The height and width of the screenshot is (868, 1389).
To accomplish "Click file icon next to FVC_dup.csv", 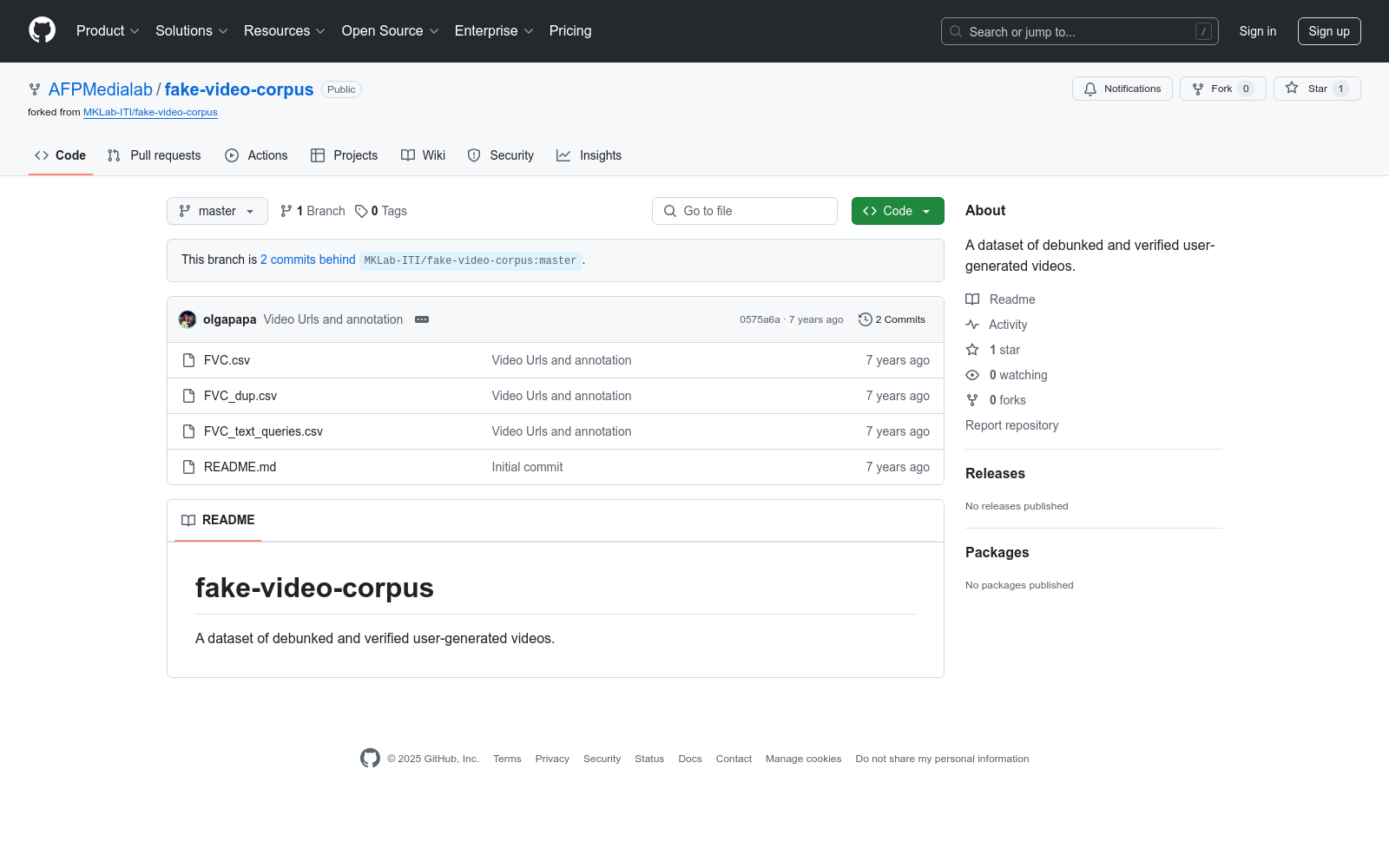I will [x=188, y=396].
